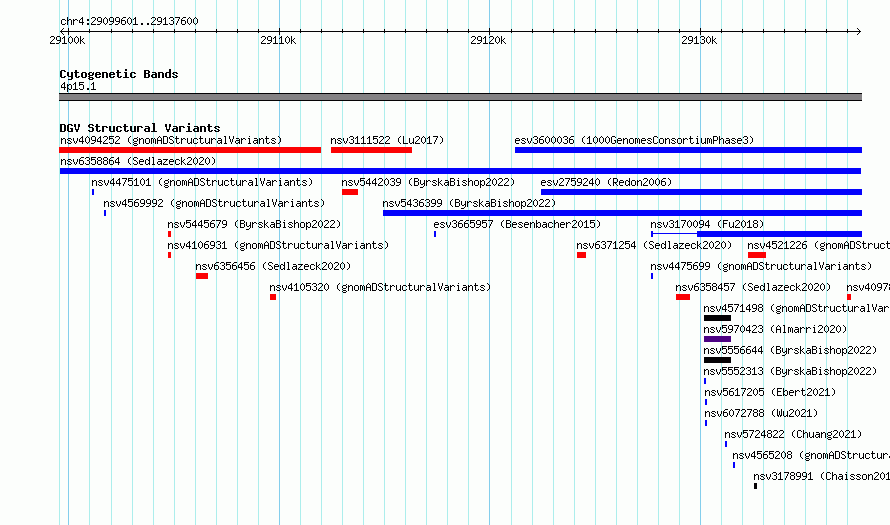Open nsv4106931 gnomAD variant label
The width and height of the screenshot is (890, 525).
(x=278, y=245)
